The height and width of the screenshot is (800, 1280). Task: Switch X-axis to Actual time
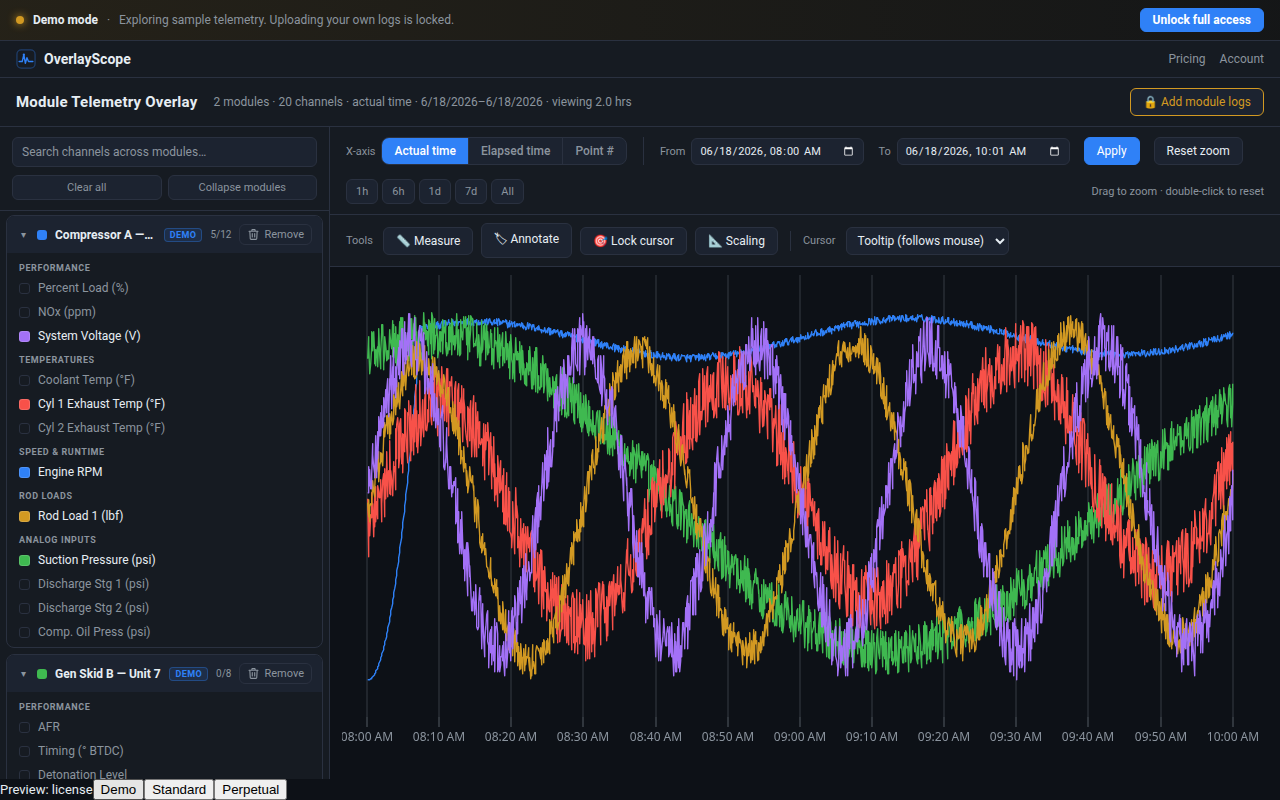click(425, 151)
